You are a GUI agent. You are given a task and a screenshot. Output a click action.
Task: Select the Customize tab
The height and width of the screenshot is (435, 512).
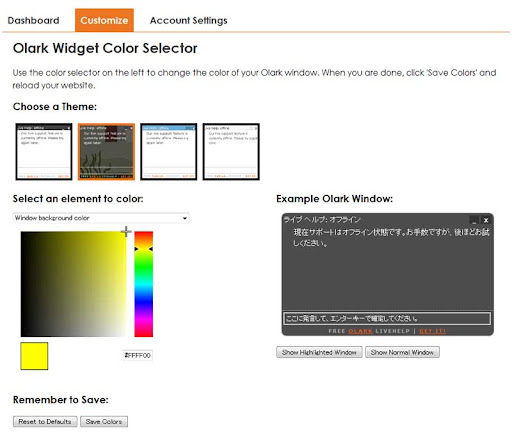tap(104, 20)
